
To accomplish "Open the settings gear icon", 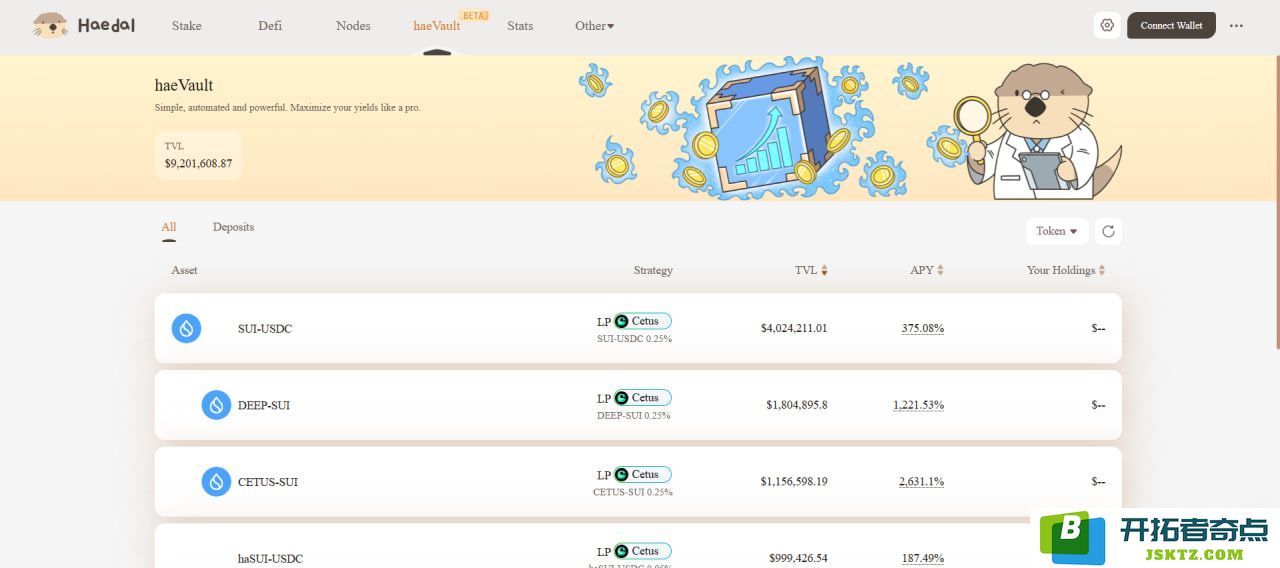I will 1106,25.
